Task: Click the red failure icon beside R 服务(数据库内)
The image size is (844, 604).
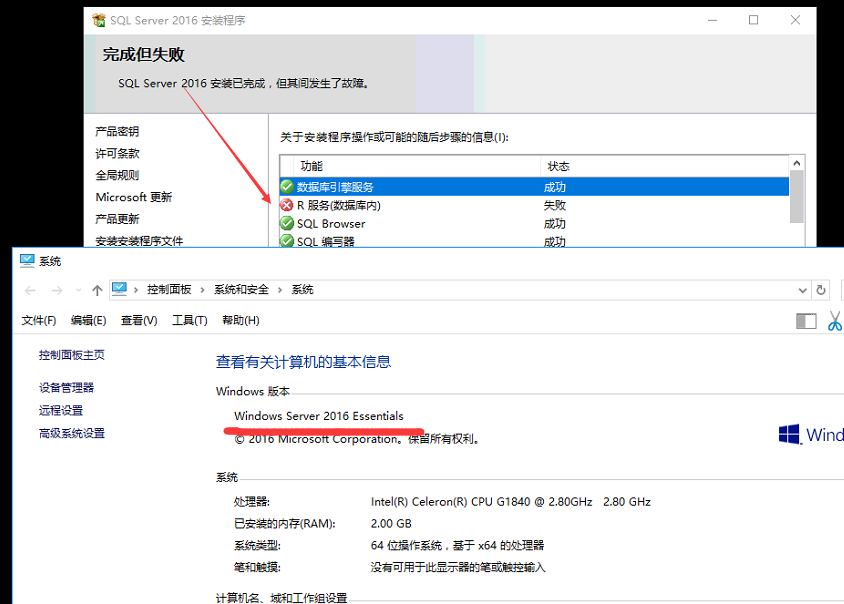Action: (287, 205)
